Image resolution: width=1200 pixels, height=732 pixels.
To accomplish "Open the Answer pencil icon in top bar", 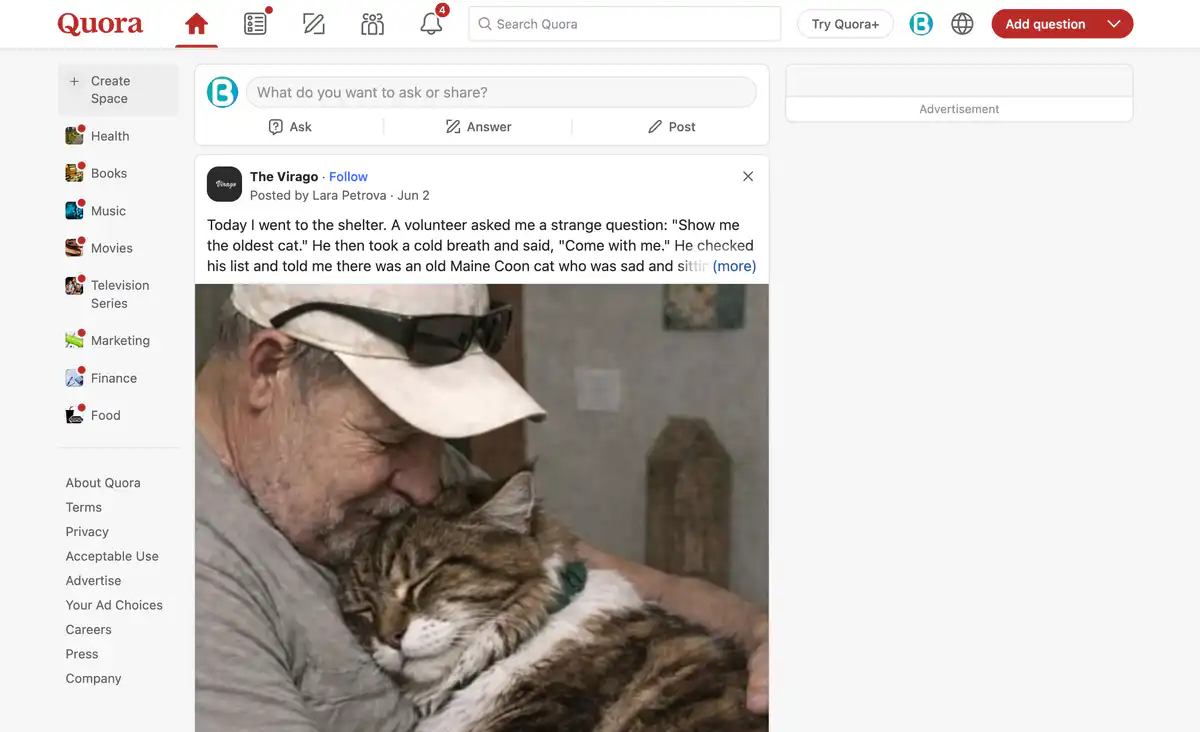I will pos(314,24).
